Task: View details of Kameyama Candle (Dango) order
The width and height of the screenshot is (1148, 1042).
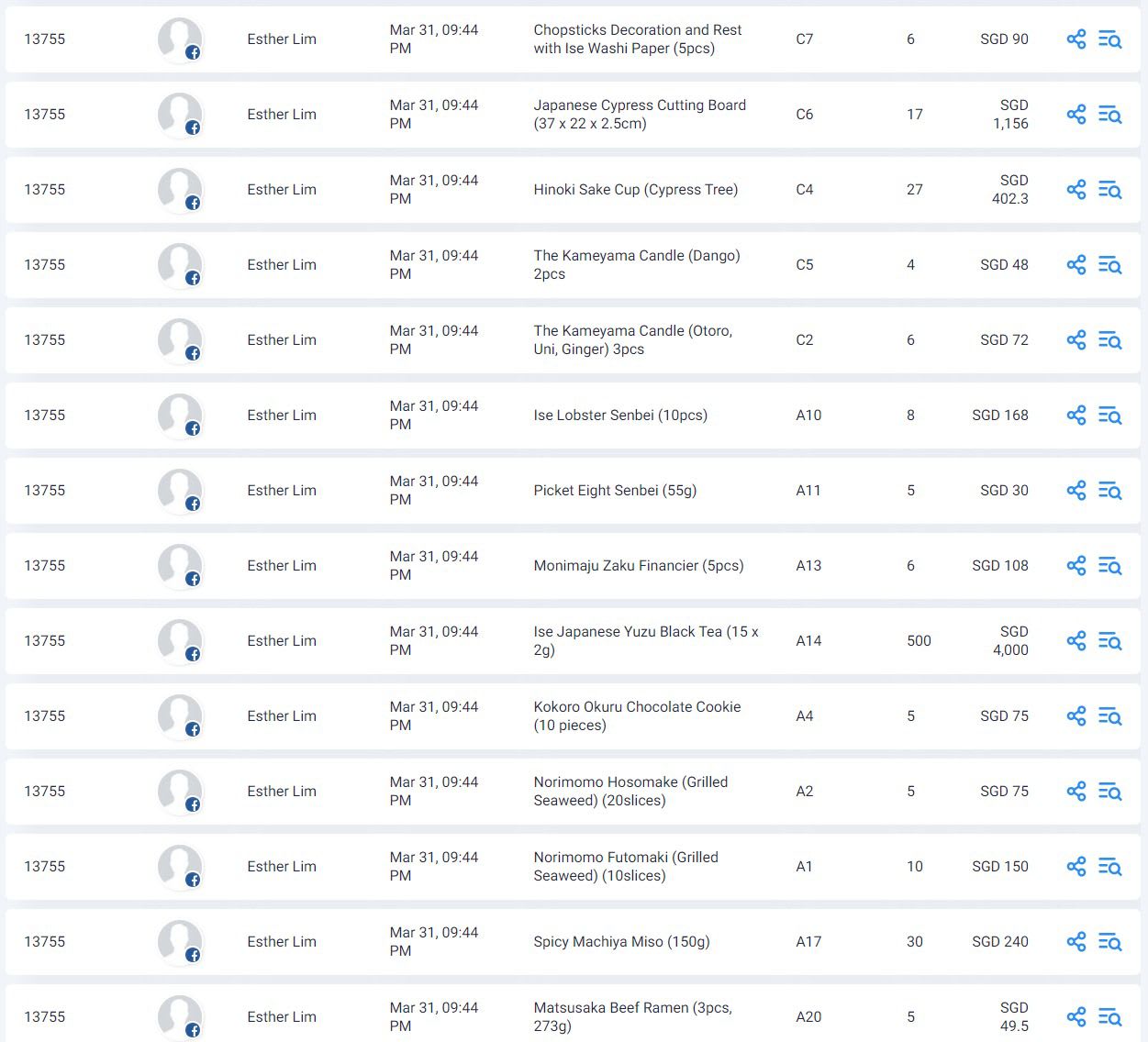Action: [1109, 265]
